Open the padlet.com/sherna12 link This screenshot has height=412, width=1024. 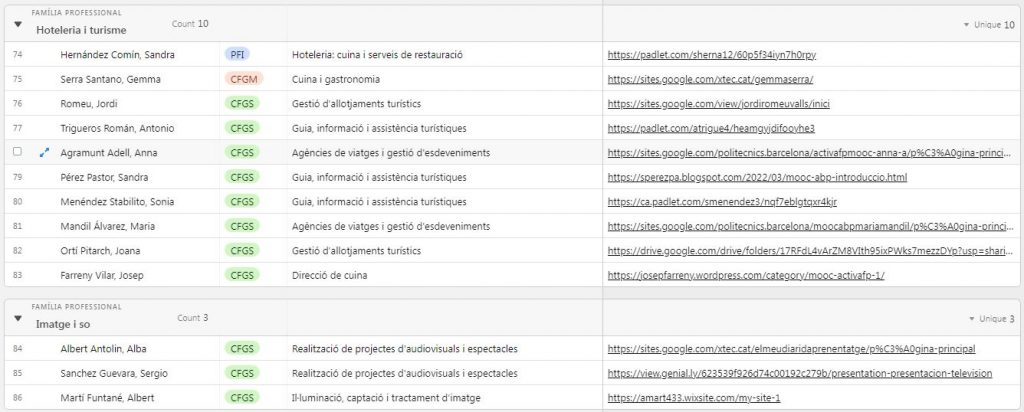click(711, 54)
